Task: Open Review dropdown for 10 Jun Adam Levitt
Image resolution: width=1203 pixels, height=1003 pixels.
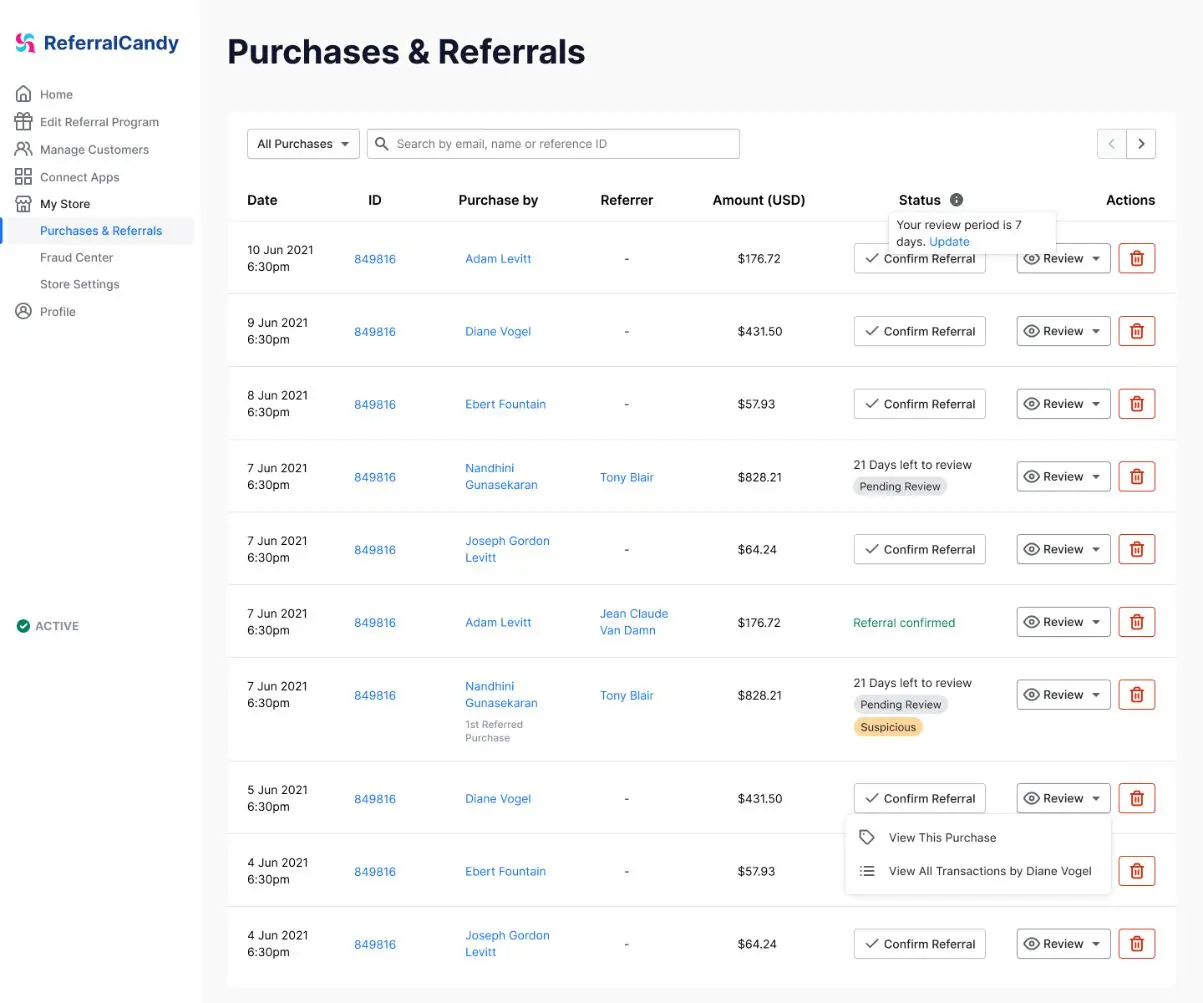Action: click(x=1064, y=258)
